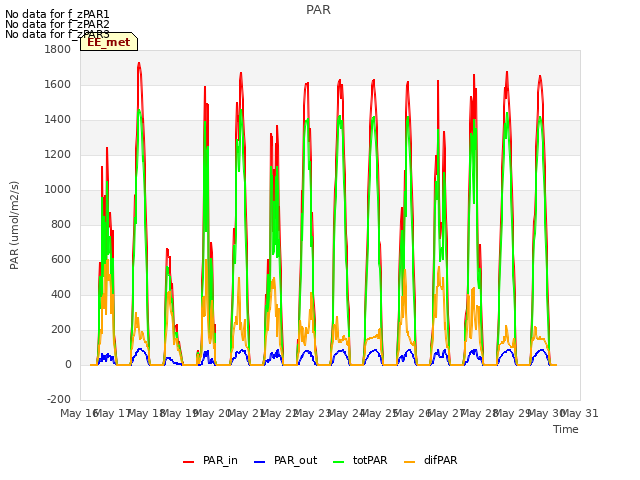Click the 0 y-axis tick label
This screenshot has width=640, height=480.
coord(68,365)
